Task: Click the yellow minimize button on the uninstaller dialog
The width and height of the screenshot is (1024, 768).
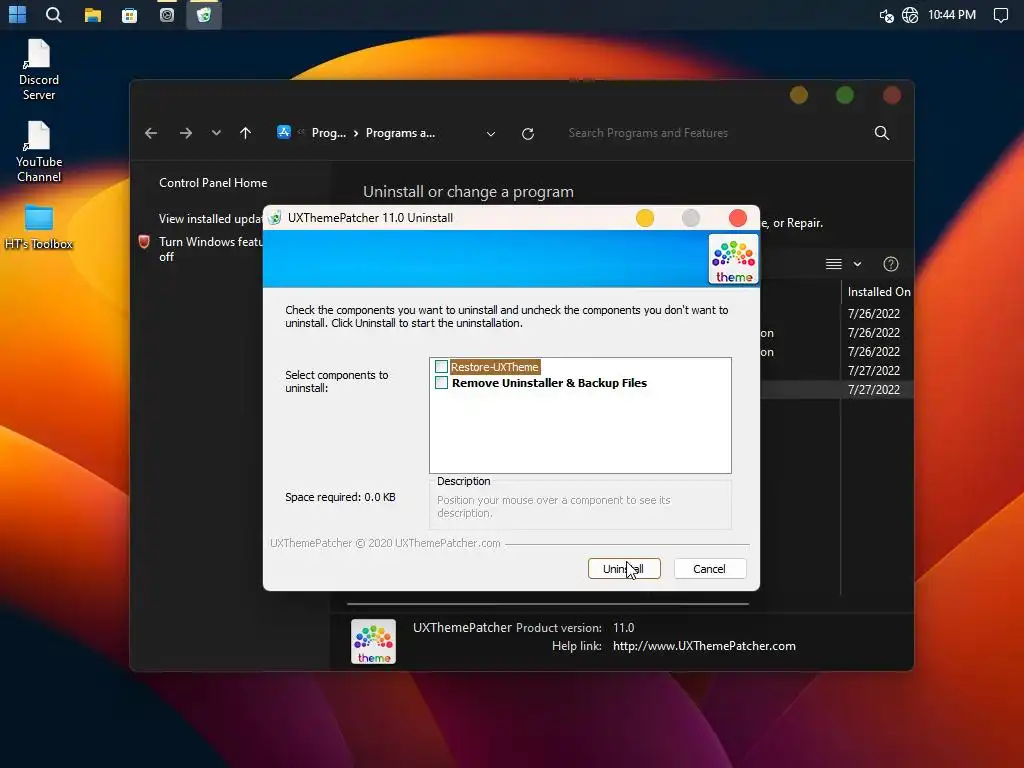Action: (x=645, y=218)
